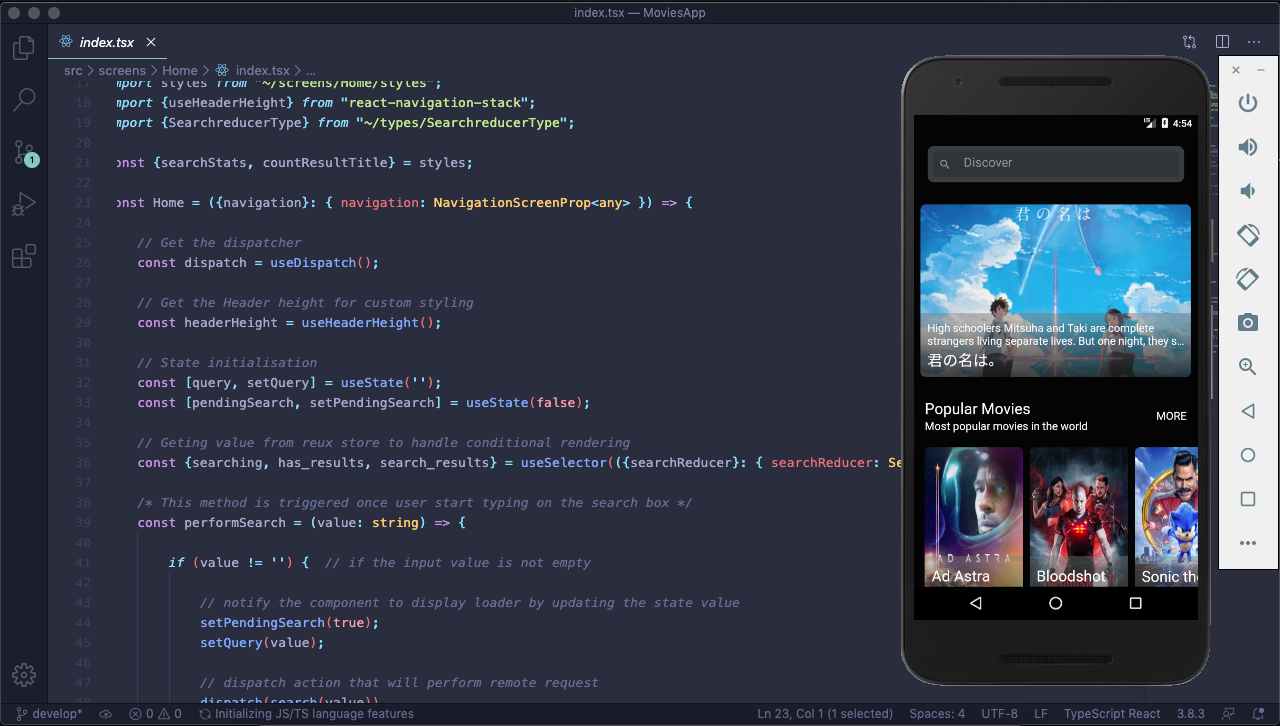The image size is (1280, 726).
Task: Open the notifications bell
Action: tap(1259, 714)
